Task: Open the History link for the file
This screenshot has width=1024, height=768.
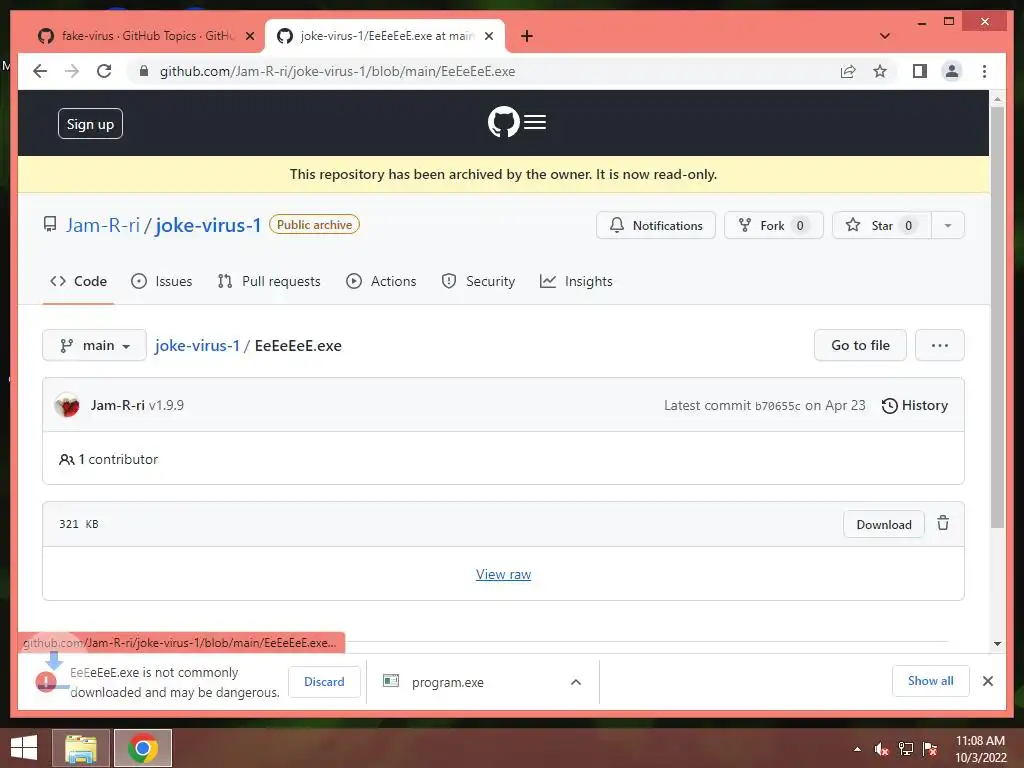Action: pos(914,406)
